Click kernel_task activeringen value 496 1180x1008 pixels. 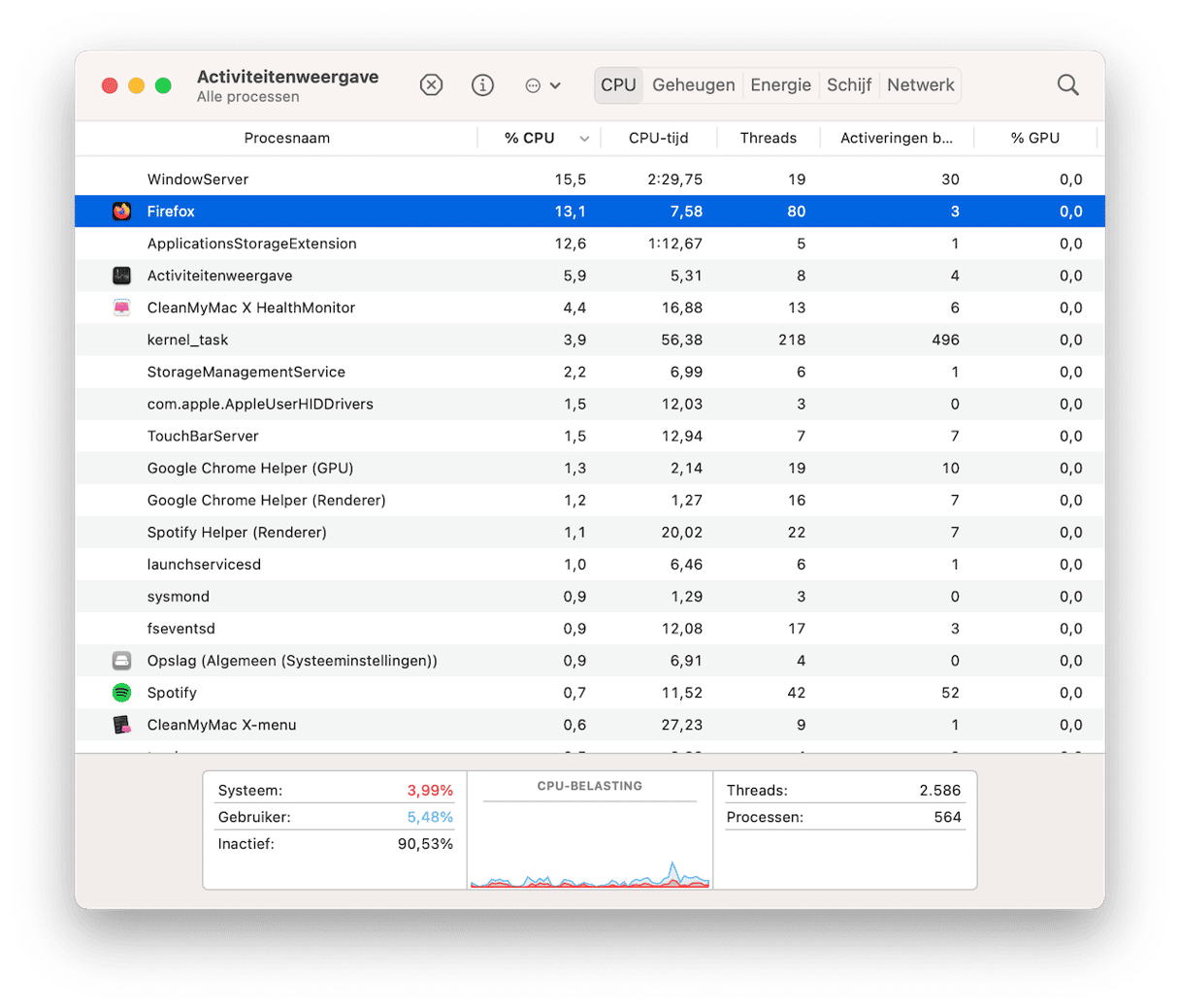945,340
